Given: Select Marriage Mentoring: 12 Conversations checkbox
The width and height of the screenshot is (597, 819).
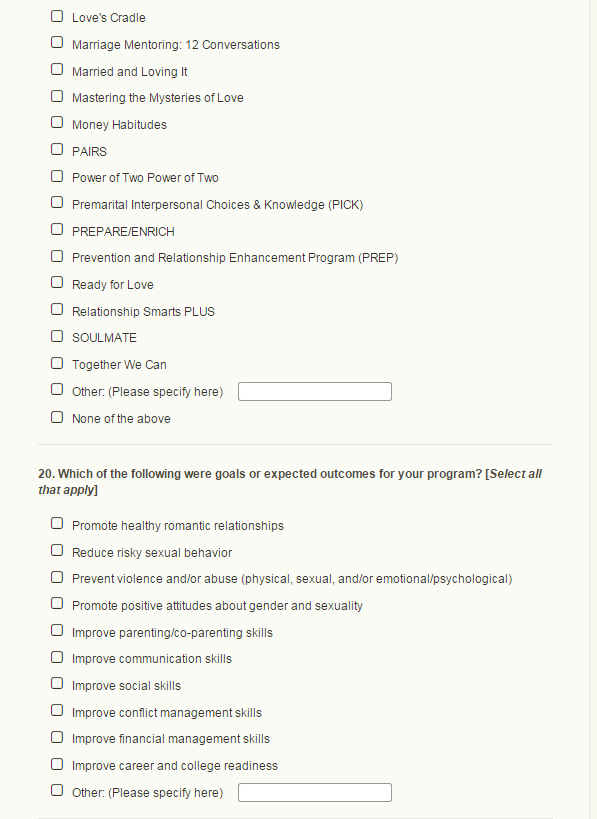Looking at the screenshot, I should pyautogui.click(x=57, y=42).
